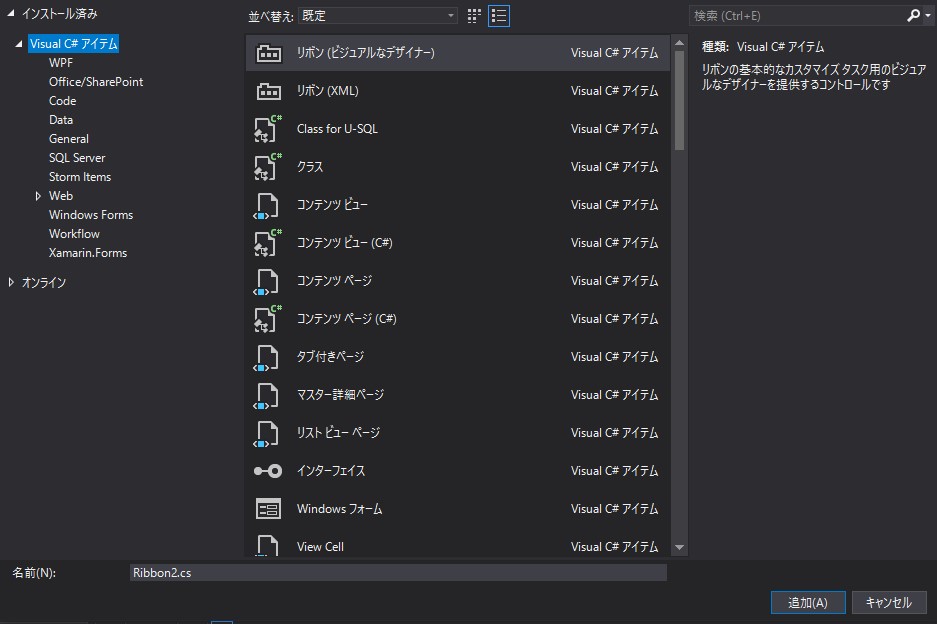937x624 pixels.
Task: Select the Windows フォーム template name
Action: [x=339, y=509]
